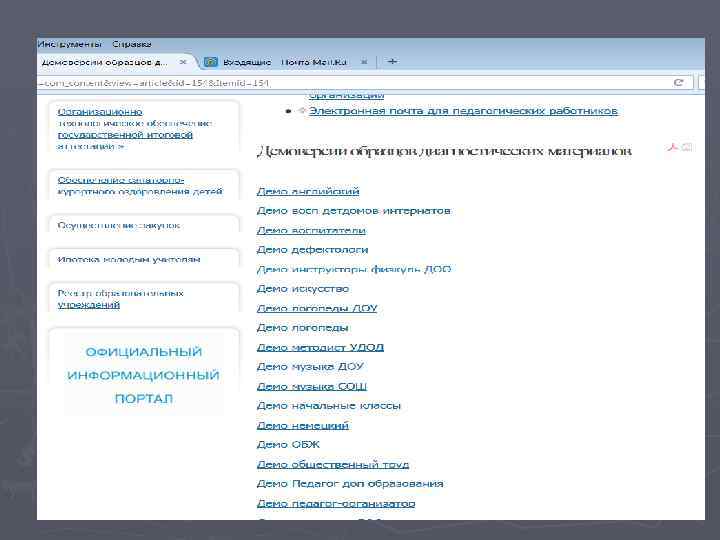Open the Демо логопеды ДОУ link
This screenshot has width=720, height=540.
pos(317,309)
